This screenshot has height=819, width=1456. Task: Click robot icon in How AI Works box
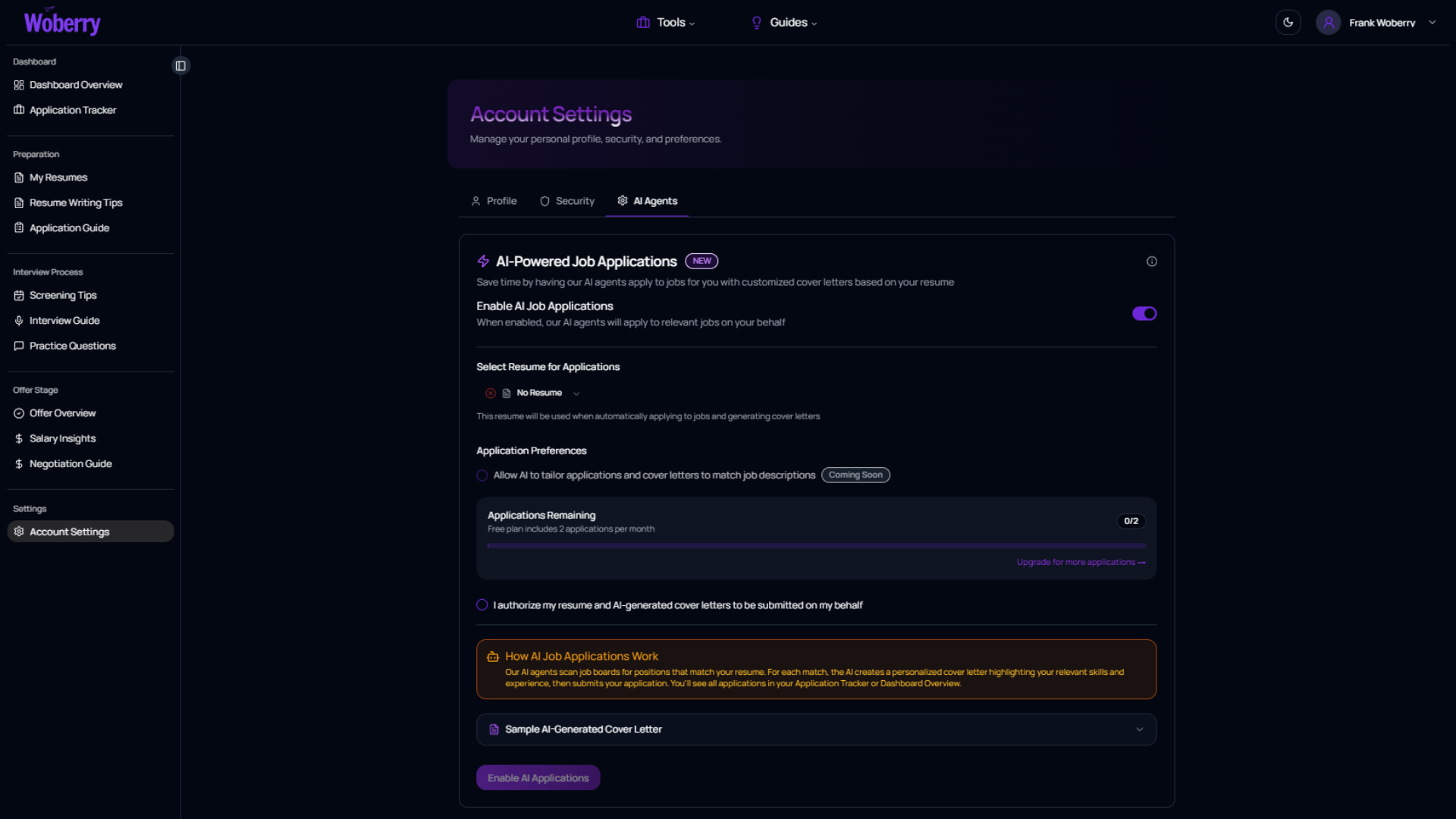(x=493, y=657)
